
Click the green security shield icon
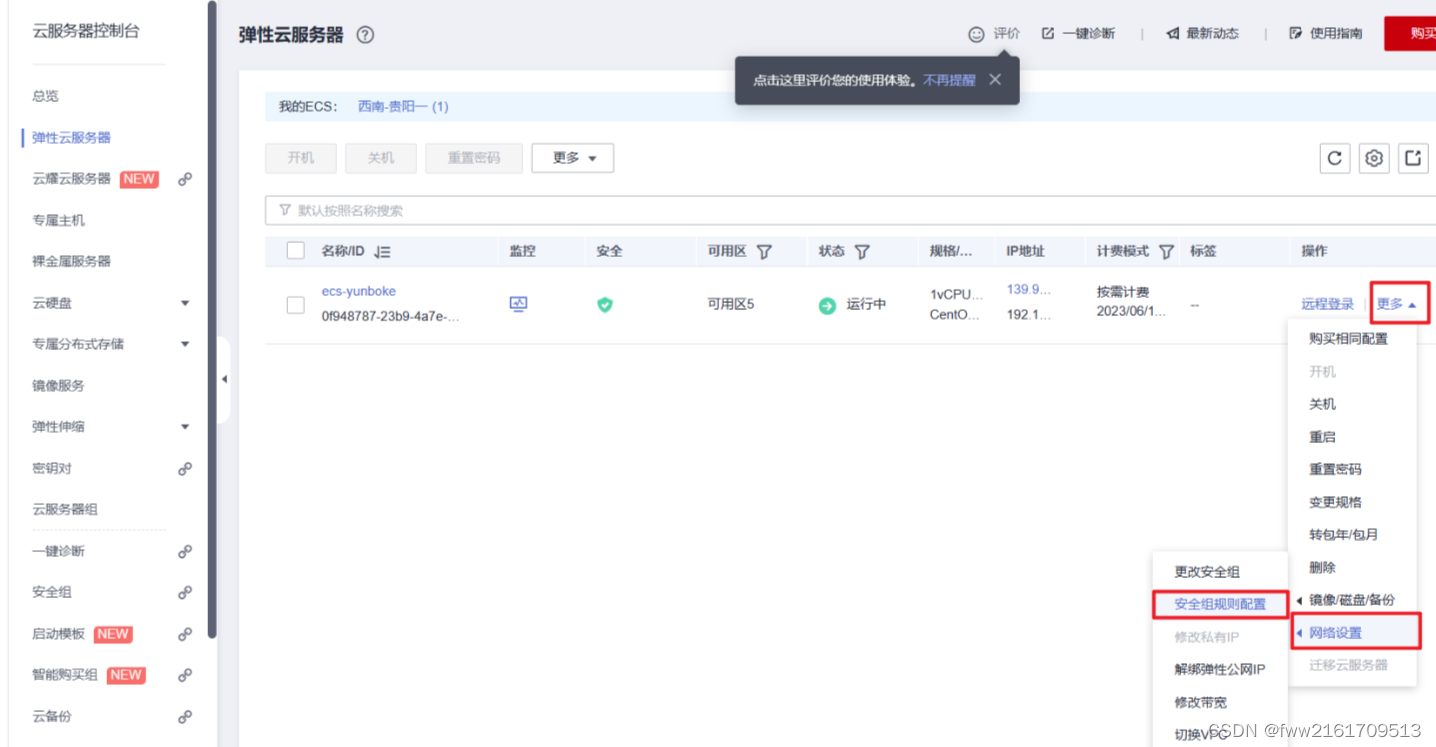click(604, 305)
